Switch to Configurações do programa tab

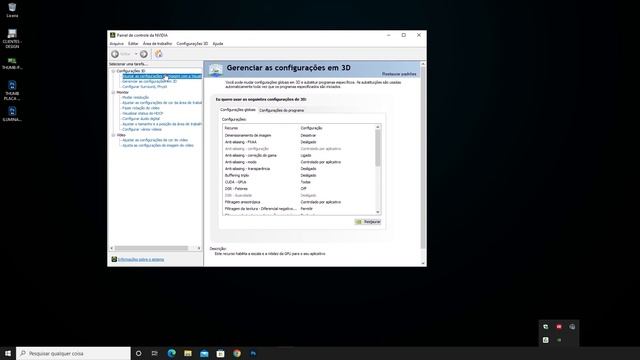[281, 110]
